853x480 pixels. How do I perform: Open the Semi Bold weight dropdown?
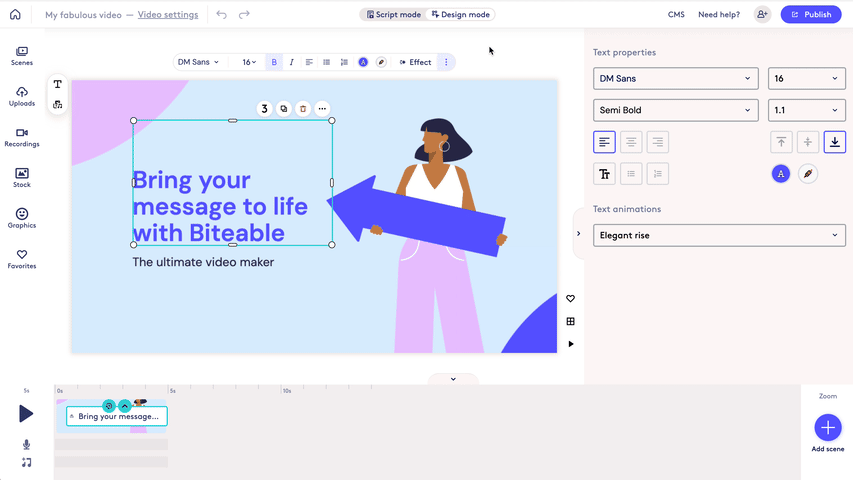[676, 110]
